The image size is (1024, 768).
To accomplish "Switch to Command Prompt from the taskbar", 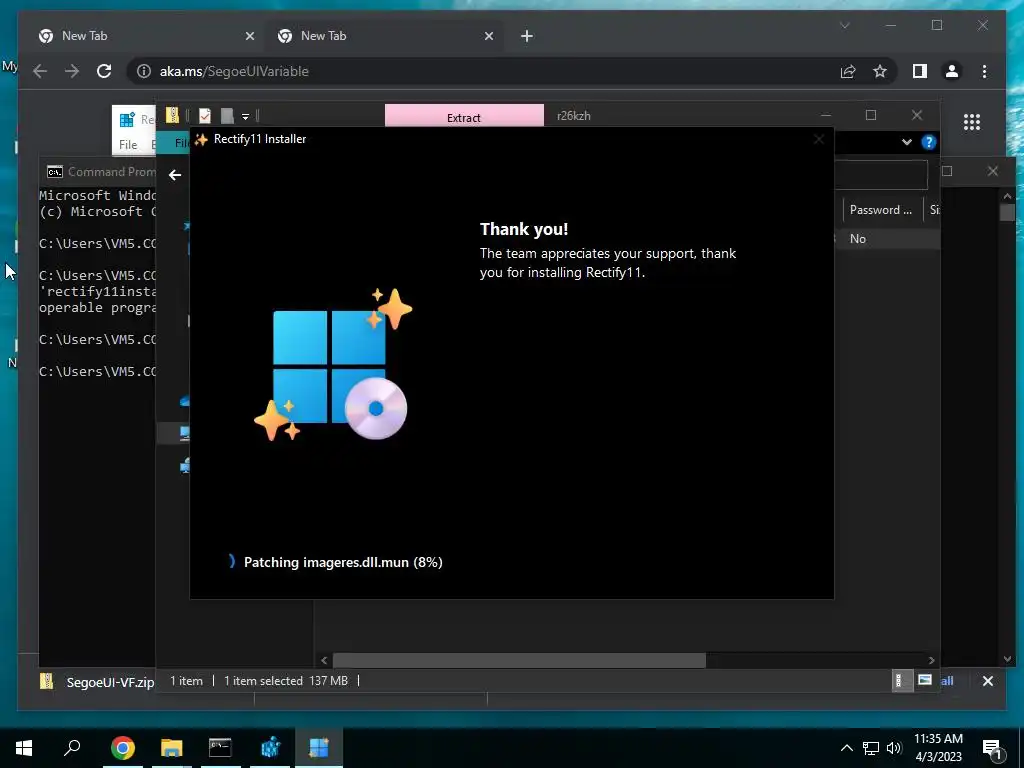I will coord(220,748).
